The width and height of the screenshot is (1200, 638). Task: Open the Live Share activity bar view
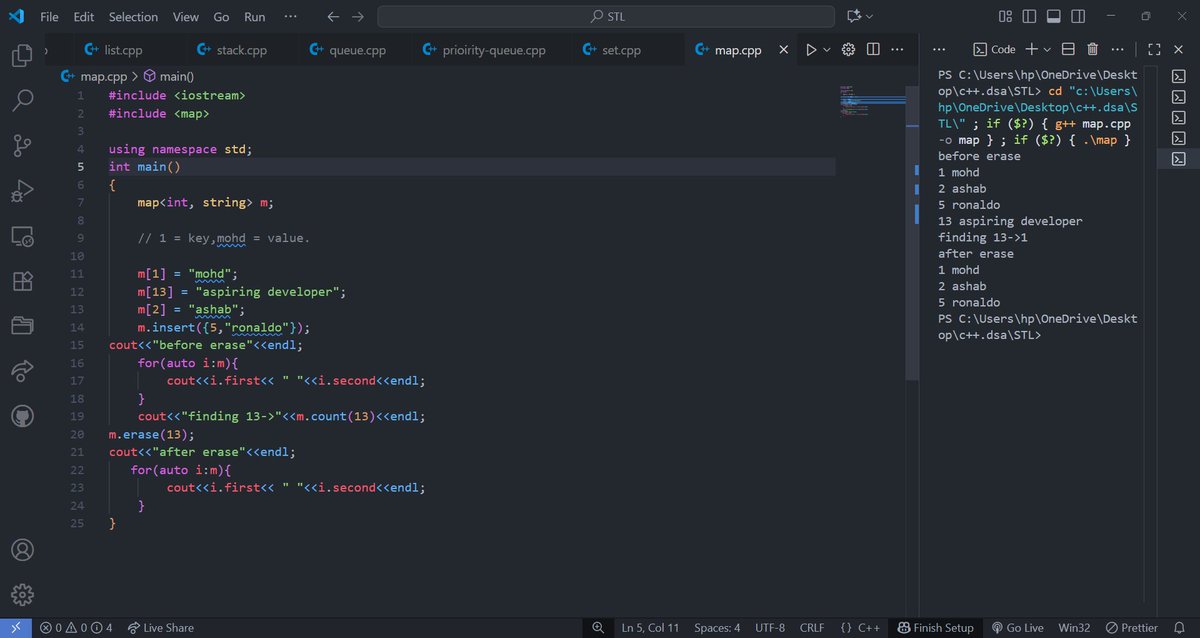[22, 371]
